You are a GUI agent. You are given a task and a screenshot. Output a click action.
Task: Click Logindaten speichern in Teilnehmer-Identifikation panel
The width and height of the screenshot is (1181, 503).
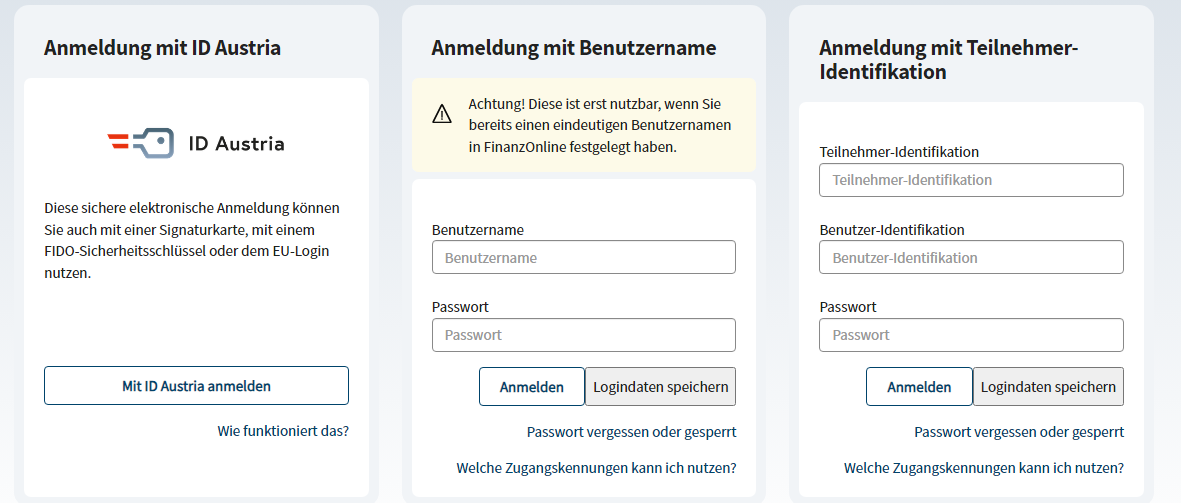[x=1048, y=387]
